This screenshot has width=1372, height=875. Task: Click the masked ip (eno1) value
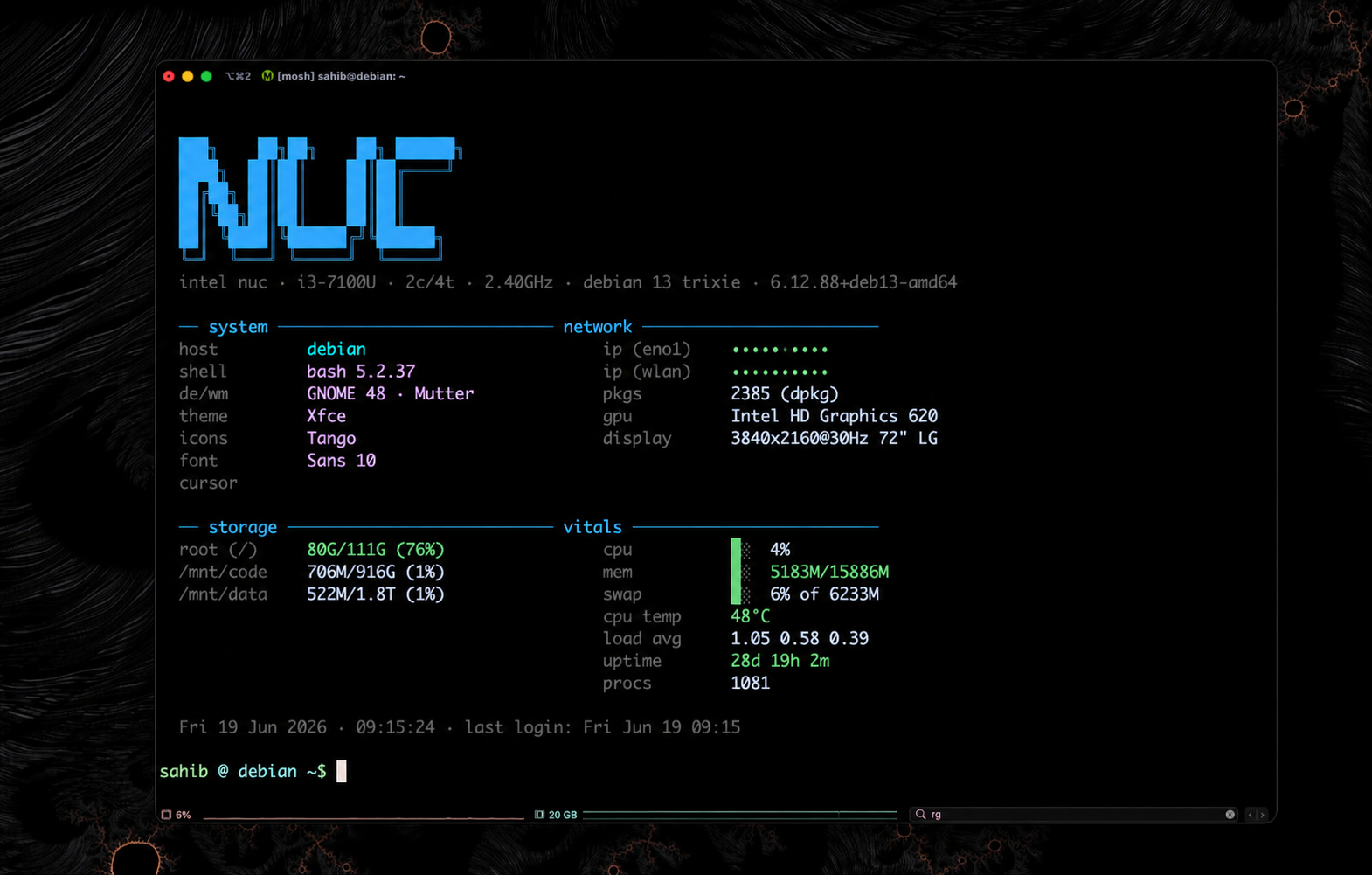pyautogui.click(x=780, y=350)
